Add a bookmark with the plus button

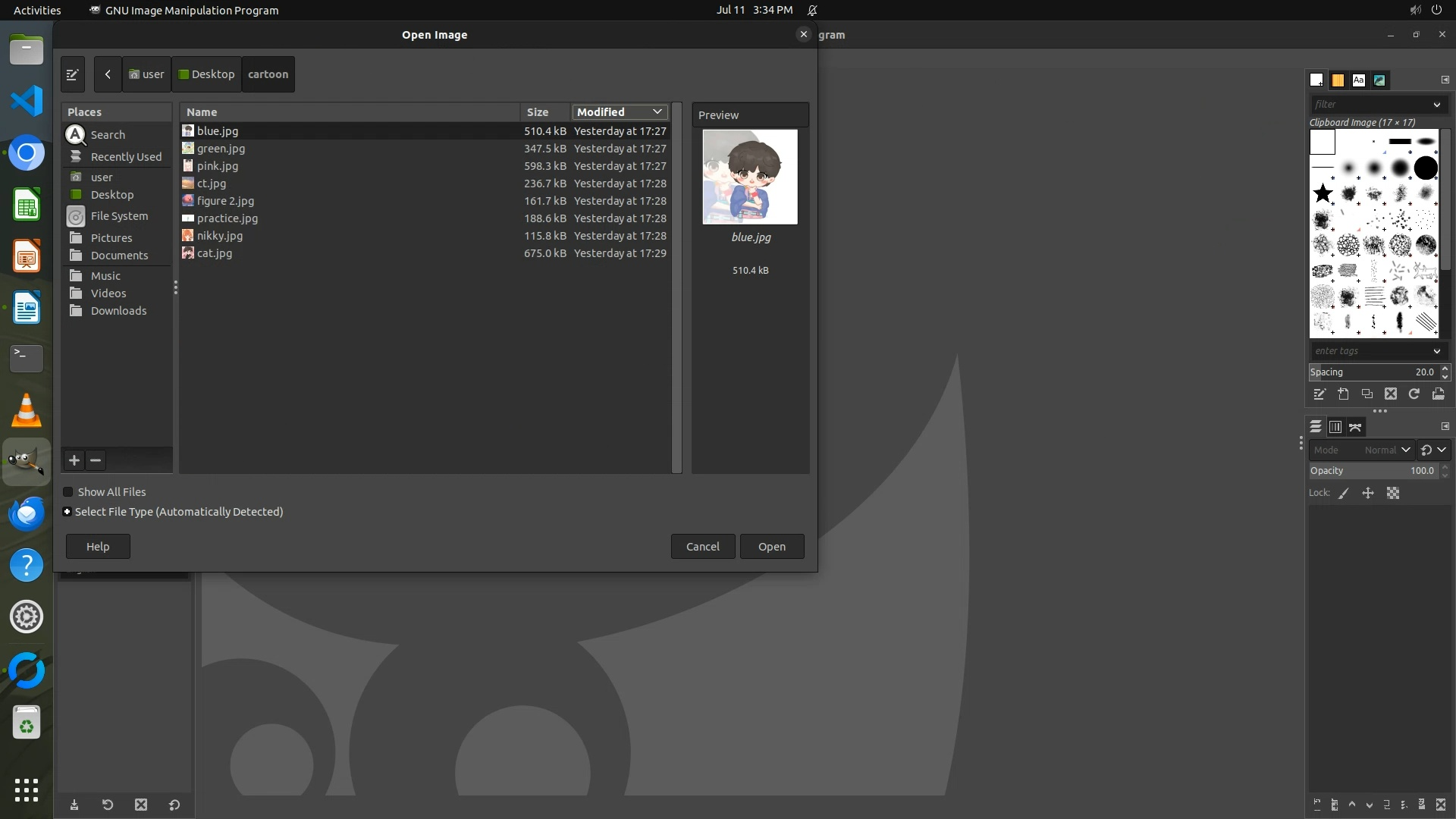coord(74,460)
